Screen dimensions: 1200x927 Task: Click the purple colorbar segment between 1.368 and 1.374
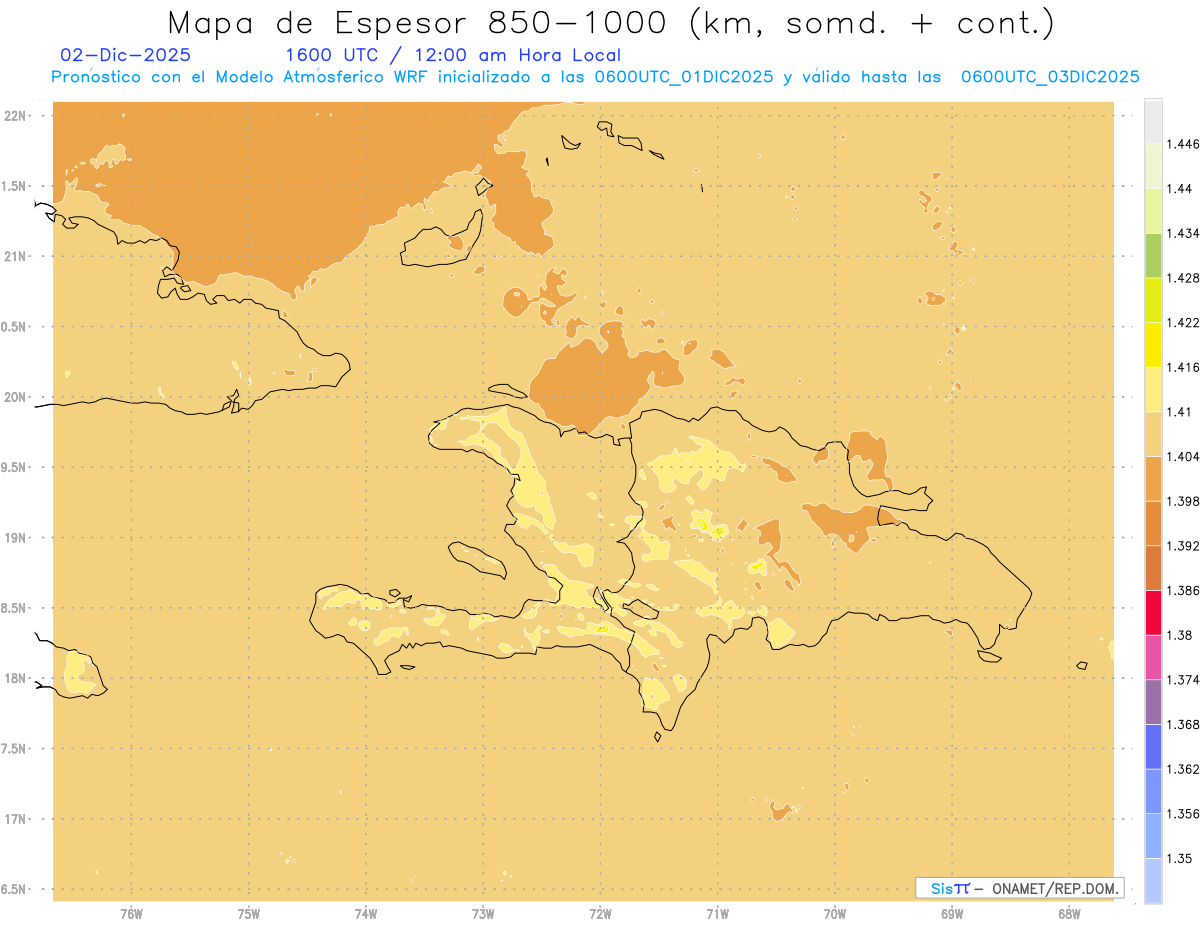pyautogui.click(x=1153, y=702)
